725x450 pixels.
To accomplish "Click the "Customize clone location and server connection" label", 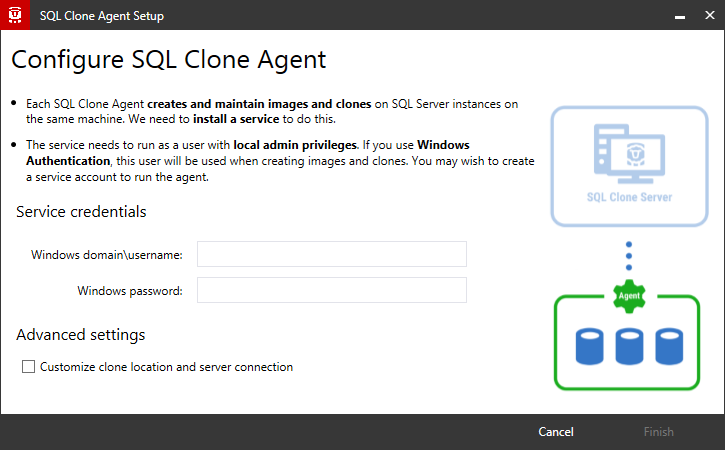I will point(166,367).
